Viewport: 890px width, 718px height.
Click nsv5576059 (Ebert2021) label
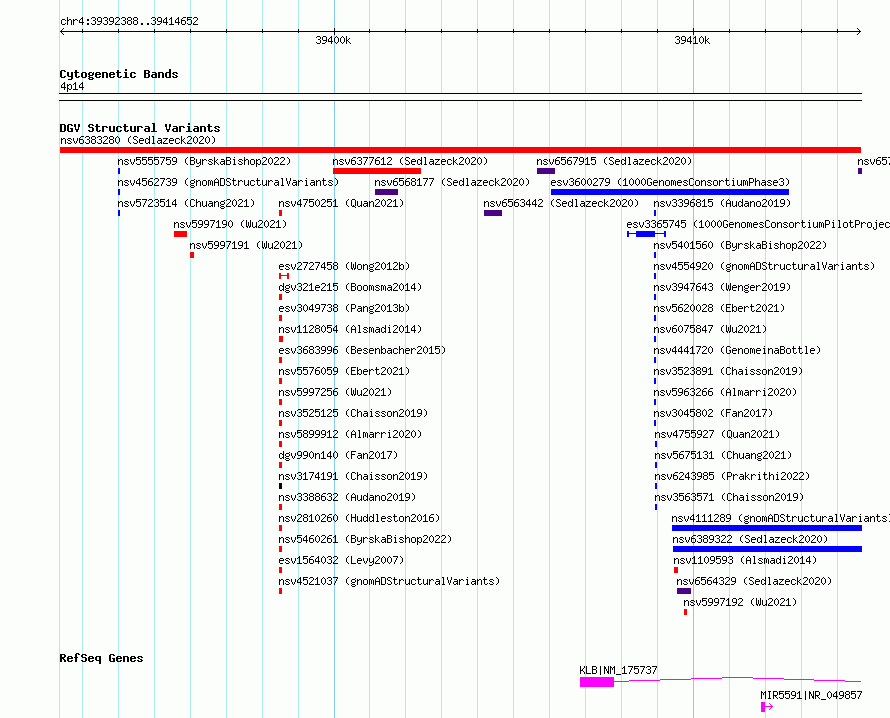tap(344, 371)
